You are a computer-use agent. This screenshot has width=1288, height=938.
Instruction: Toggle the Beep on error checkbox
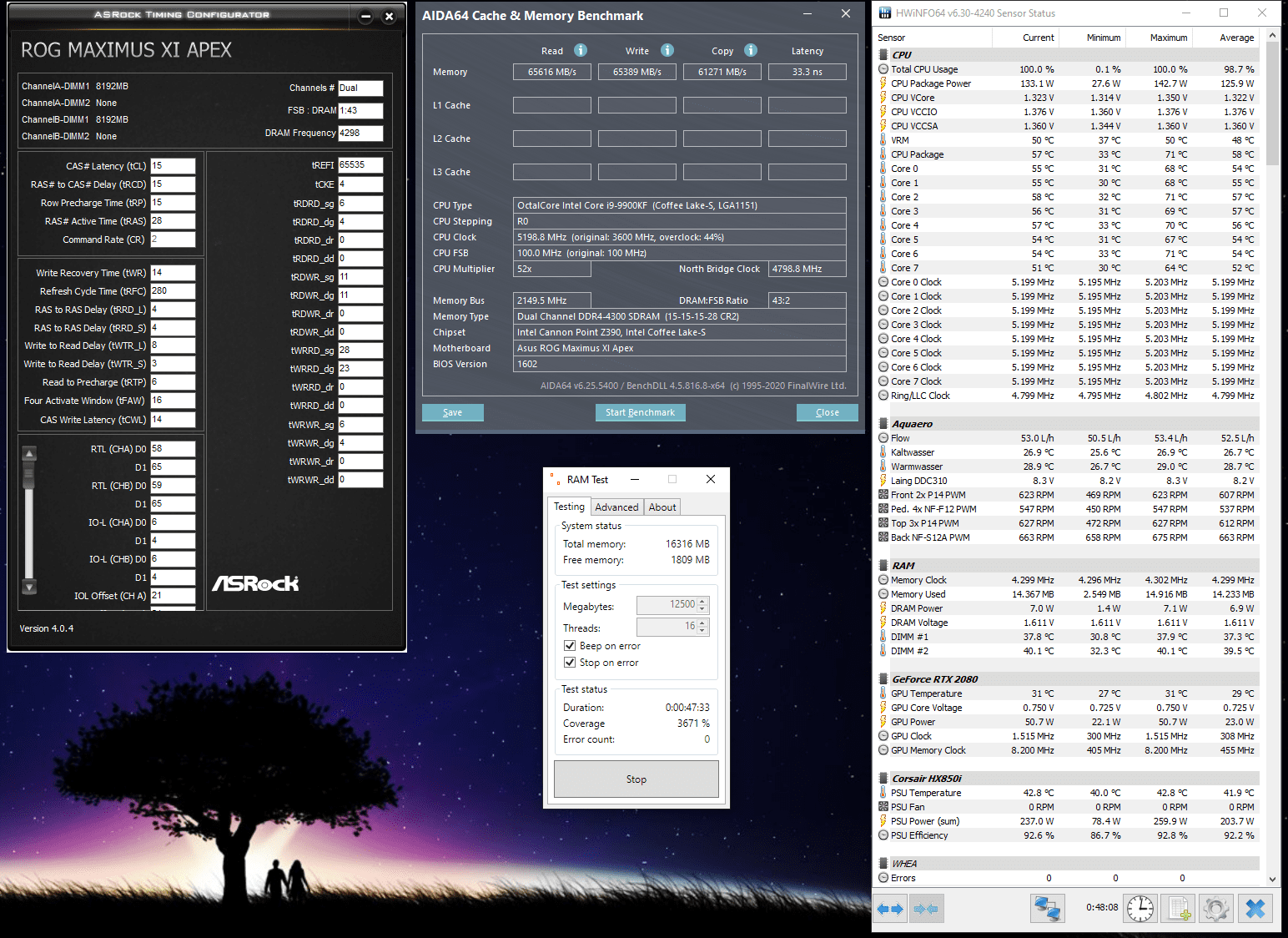[570, 646]
